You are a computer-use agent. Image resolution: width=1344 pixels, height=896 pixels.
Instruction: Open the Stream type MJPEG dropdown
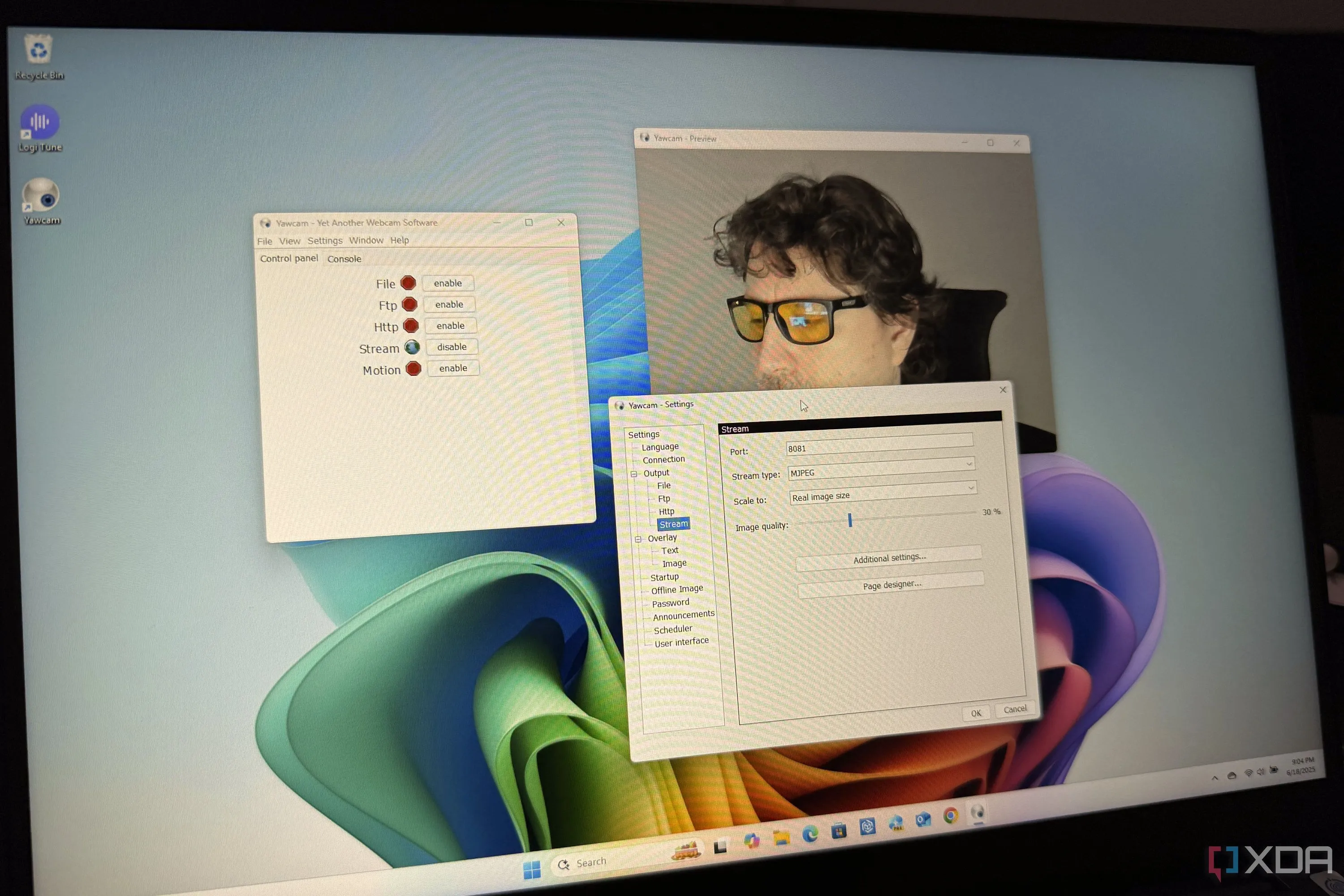tap(881, 470)
